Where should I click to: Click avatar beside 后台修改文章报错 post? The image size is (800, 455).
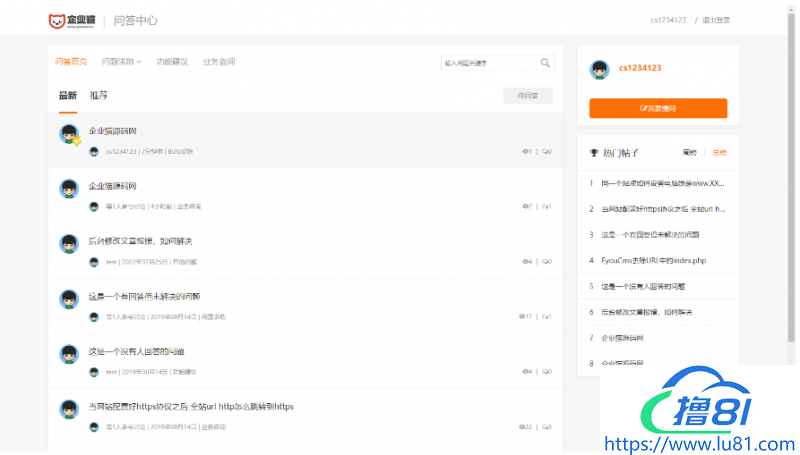[x=69, y=244]
